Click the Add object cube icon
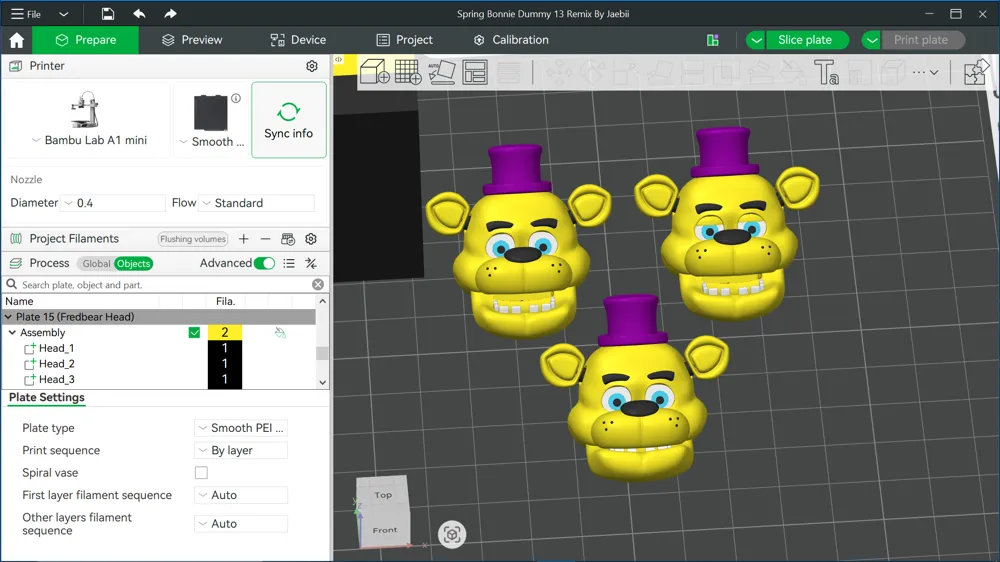The width and height of the screenshot is (1000, 562). tap(374, 71)
